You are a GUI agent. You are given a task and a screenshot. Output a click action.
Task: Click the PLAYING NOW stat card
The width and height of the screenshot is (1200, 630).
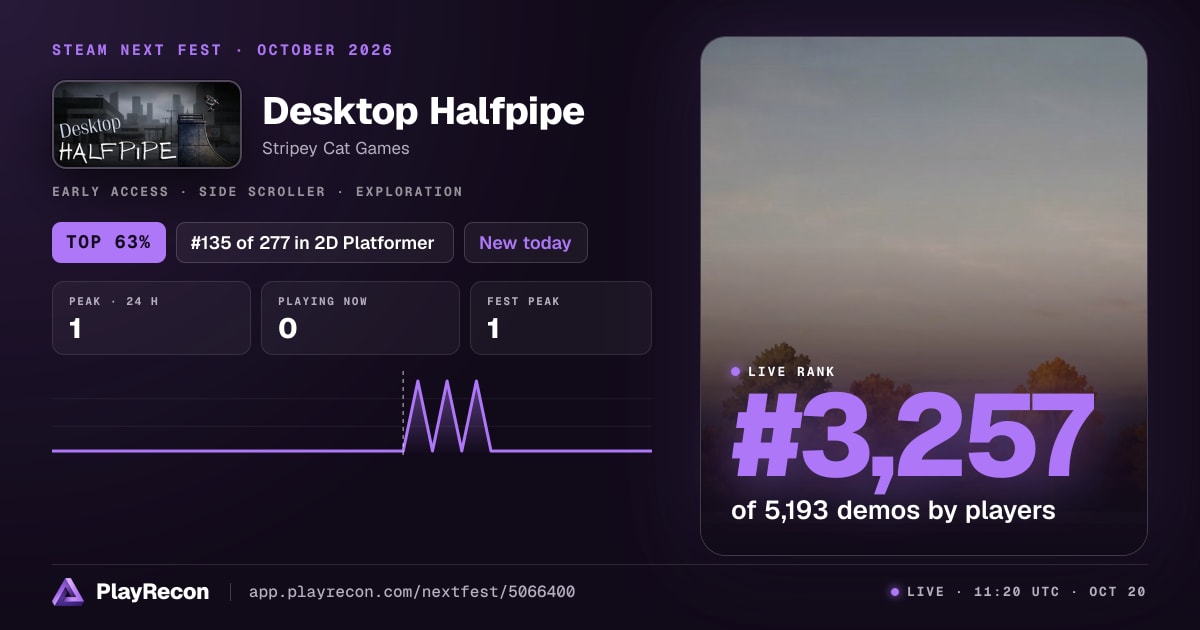pos(360,318)
